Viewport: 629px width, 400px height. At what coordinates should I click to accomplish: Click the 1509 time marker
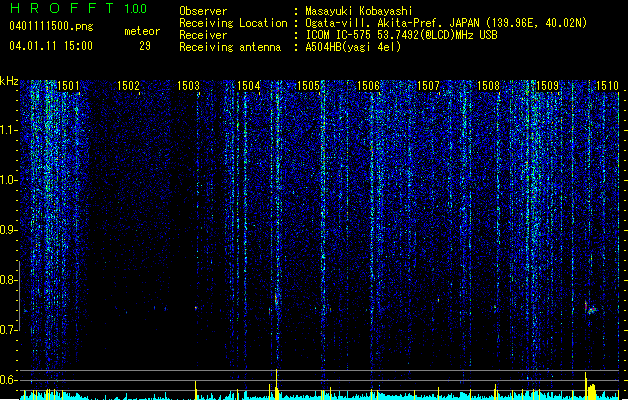coord(548,85)
